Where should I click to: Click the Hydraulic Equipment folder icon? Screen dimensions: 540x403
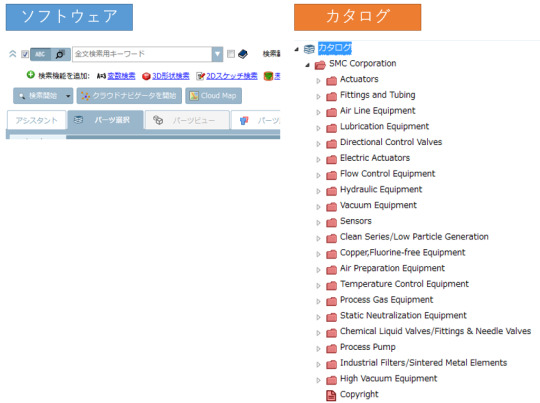point(331,191)
